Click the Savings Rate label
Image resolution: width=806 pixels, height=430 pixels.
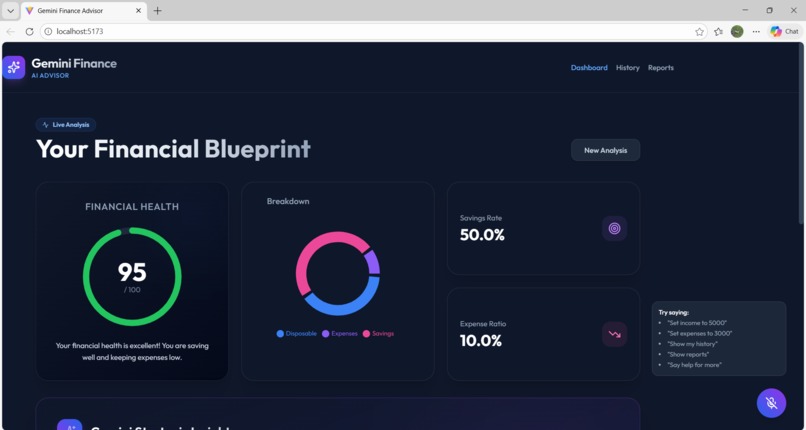click(x=481, y=218)
